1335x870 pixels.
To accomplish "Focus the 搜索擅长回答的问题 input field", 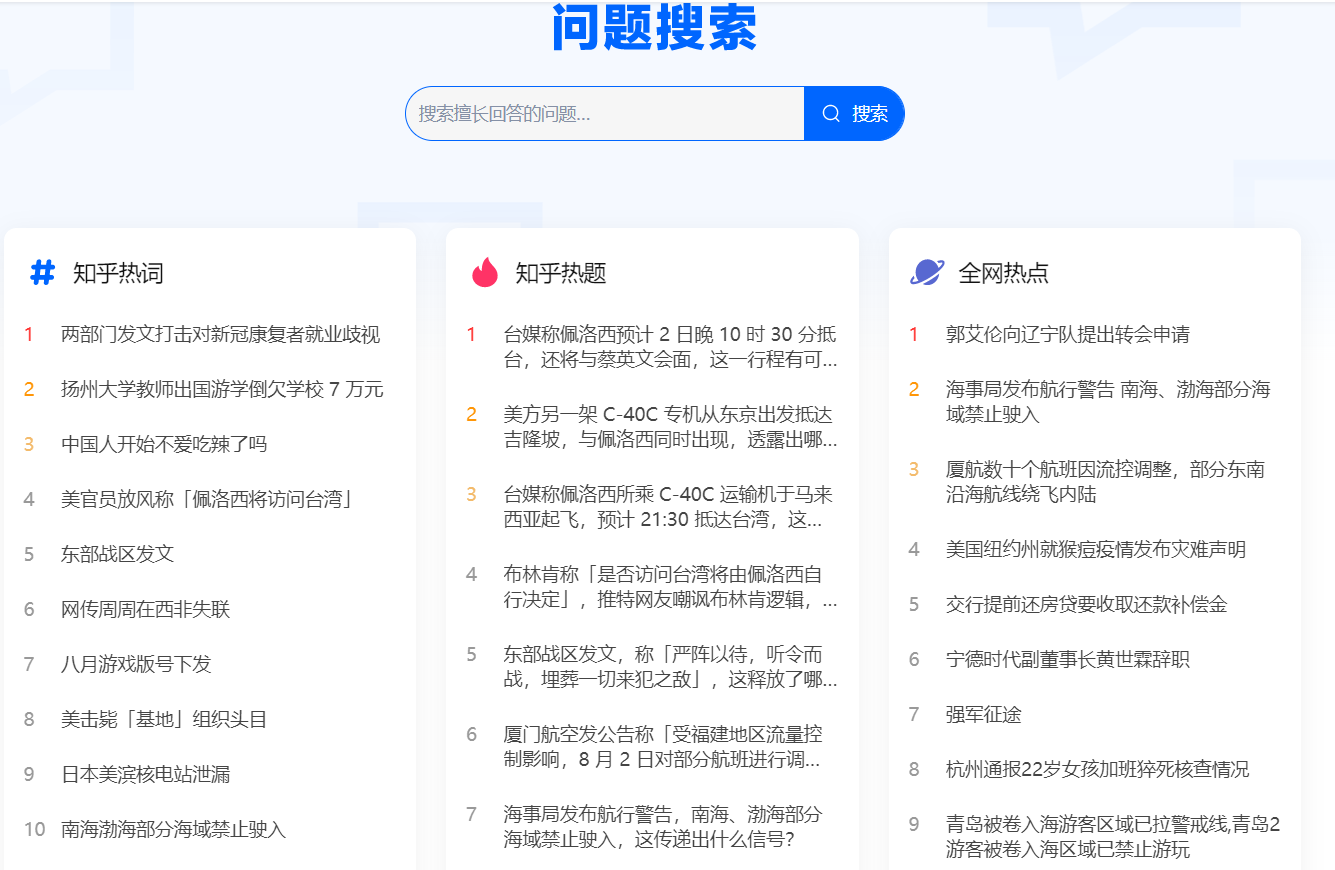I will point(605,114).
